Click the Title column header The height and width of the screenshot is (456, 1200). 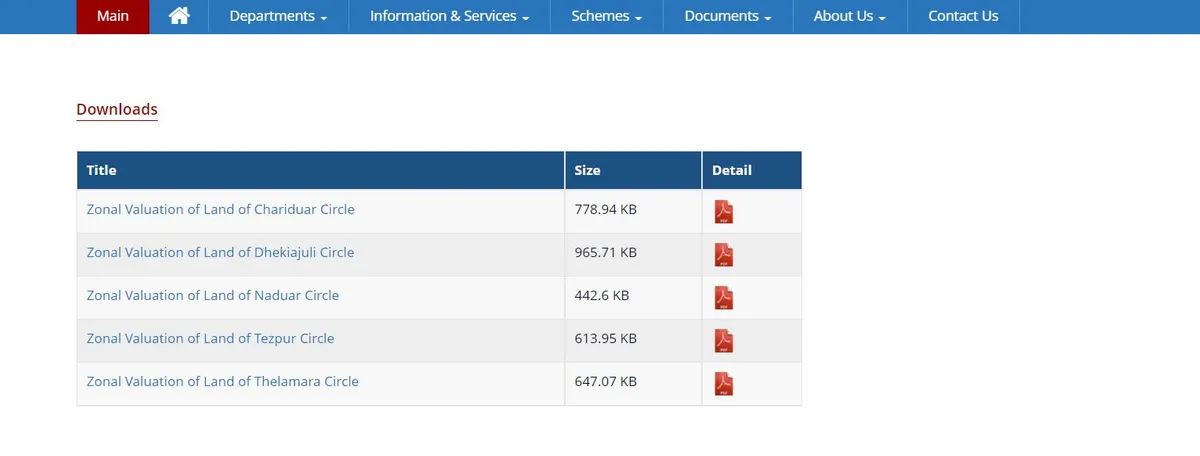click(x=102, y=171)
